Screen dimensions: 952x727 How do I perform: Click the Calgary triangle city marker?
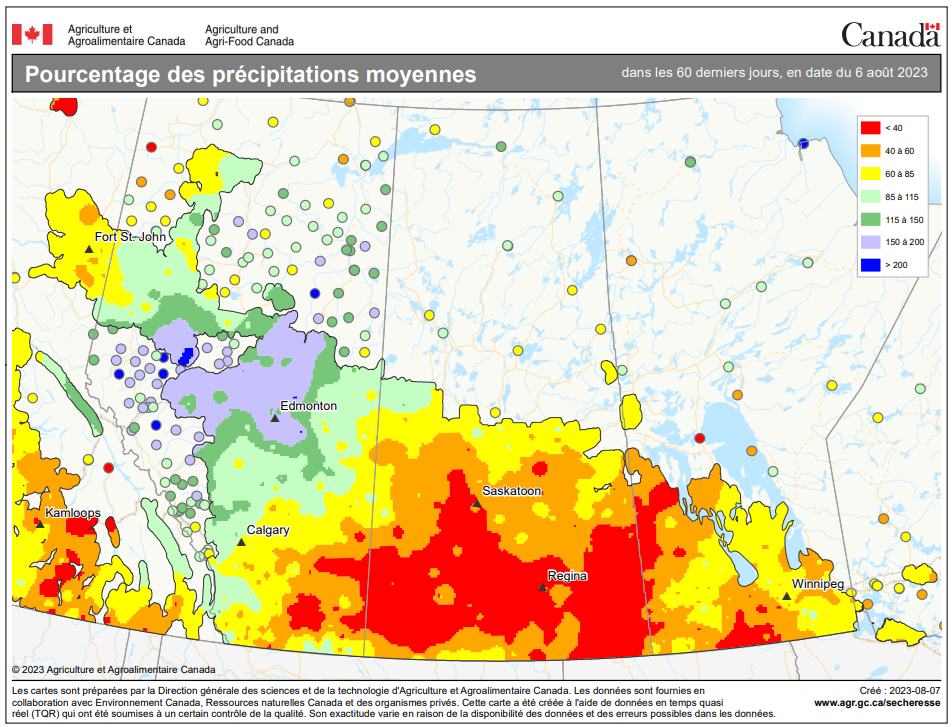point(241,542)
